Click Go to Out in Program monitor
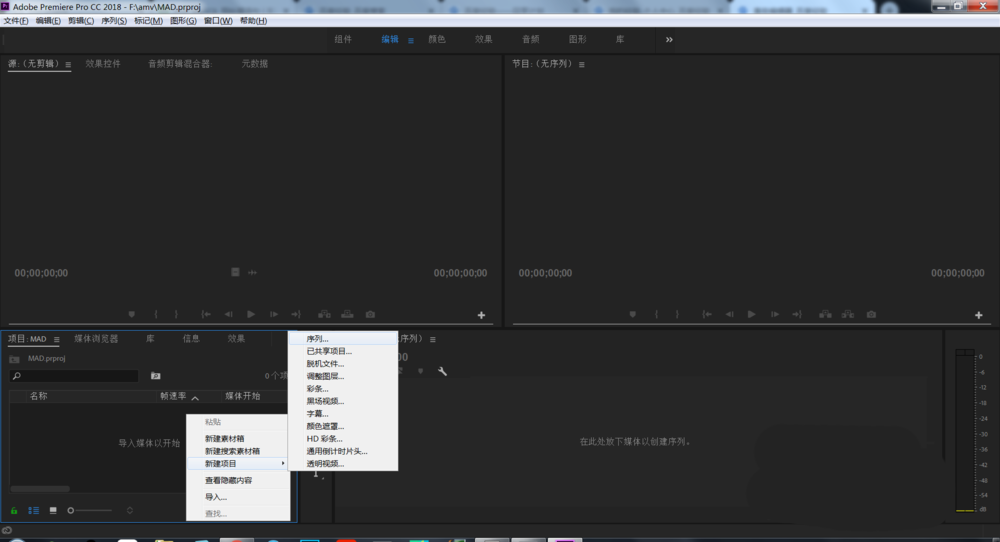This screenshot has height=542, width=1000. click(797, 314)
